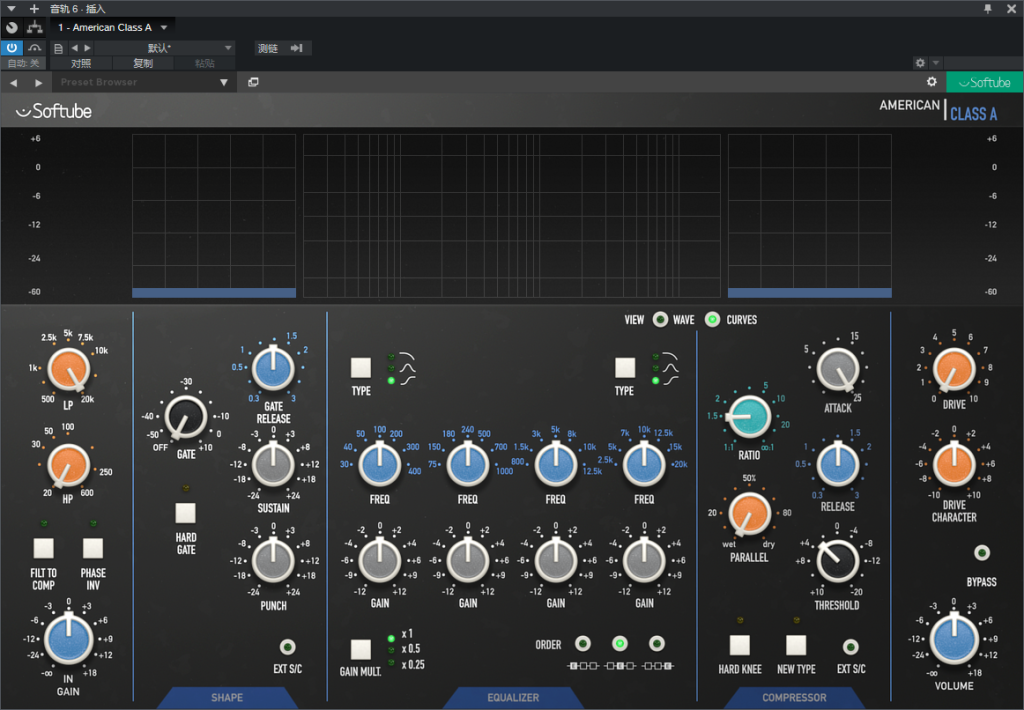Click the add insert plus icon

point(34,8)
